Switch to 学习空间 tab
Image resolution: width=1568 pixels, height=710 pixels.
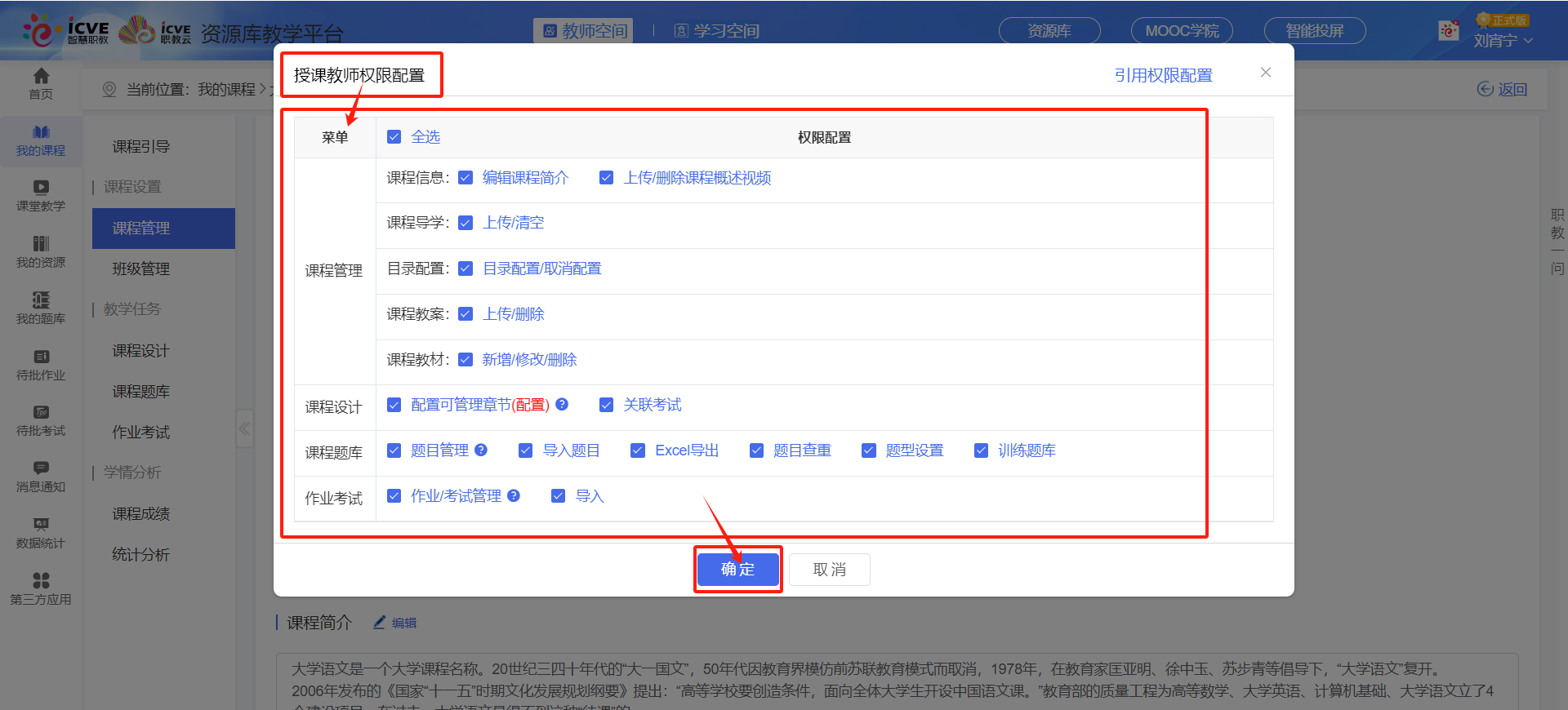click(717, 31)
